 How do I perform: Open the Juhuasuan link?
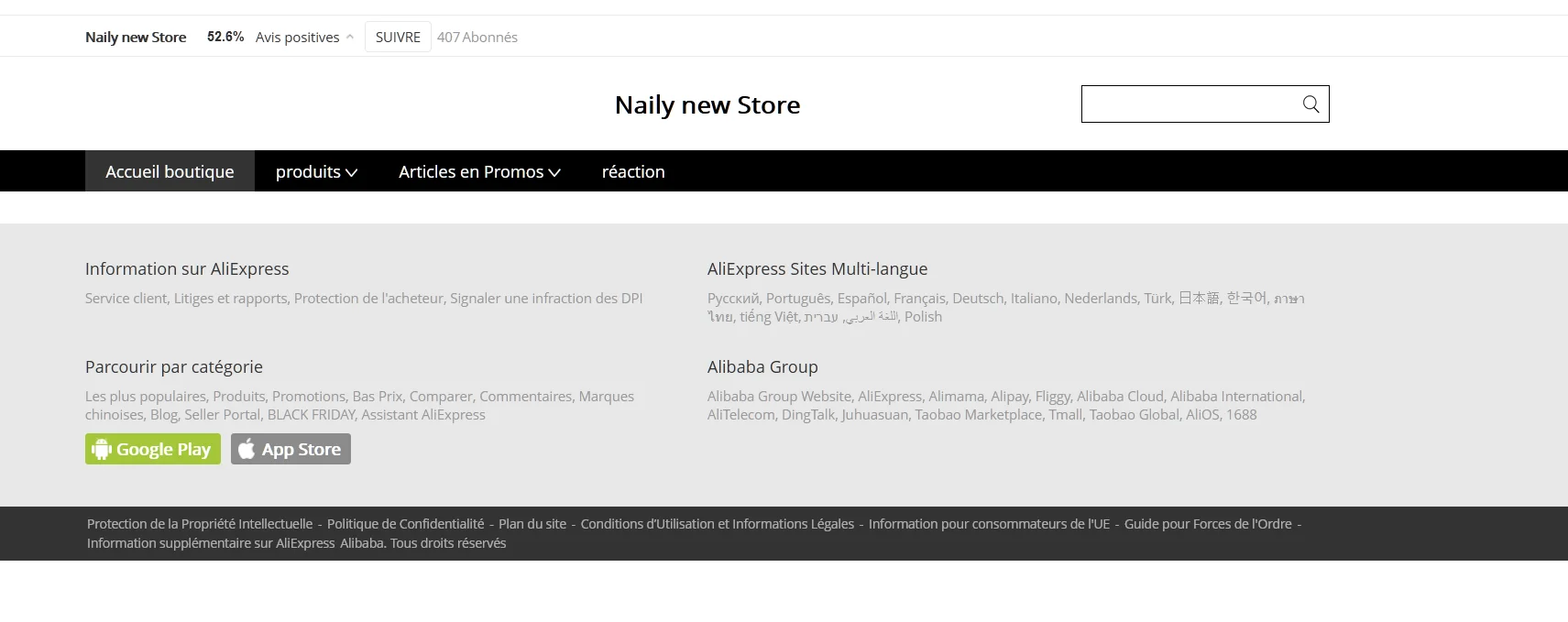pos(874,415)
